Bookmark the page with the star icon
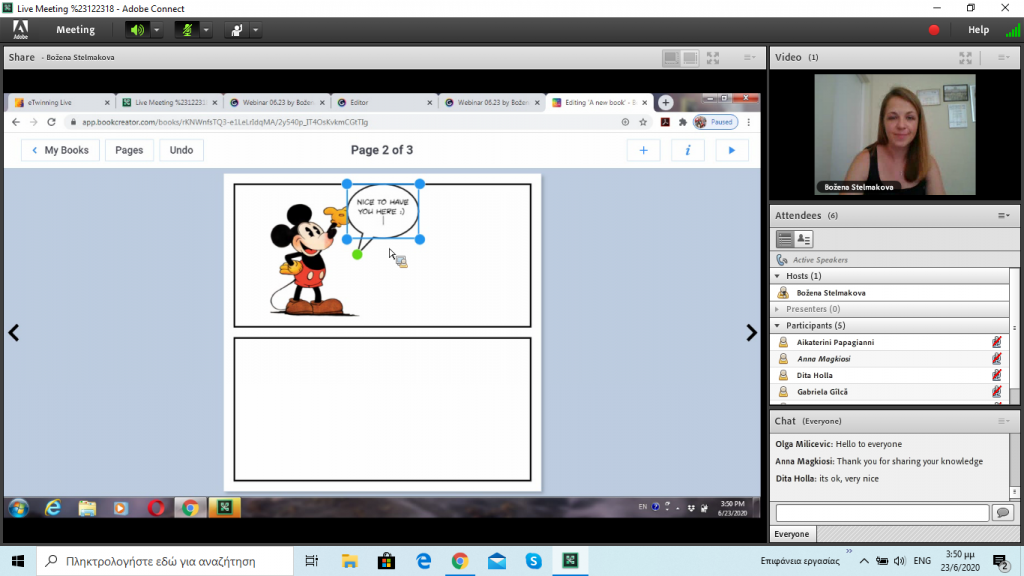1024x576 pixels. [643, 122]
